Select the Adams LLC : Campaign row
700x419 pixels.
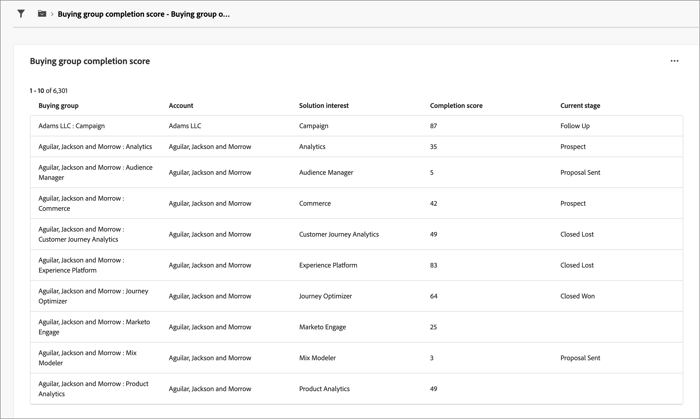click(72, 126)
